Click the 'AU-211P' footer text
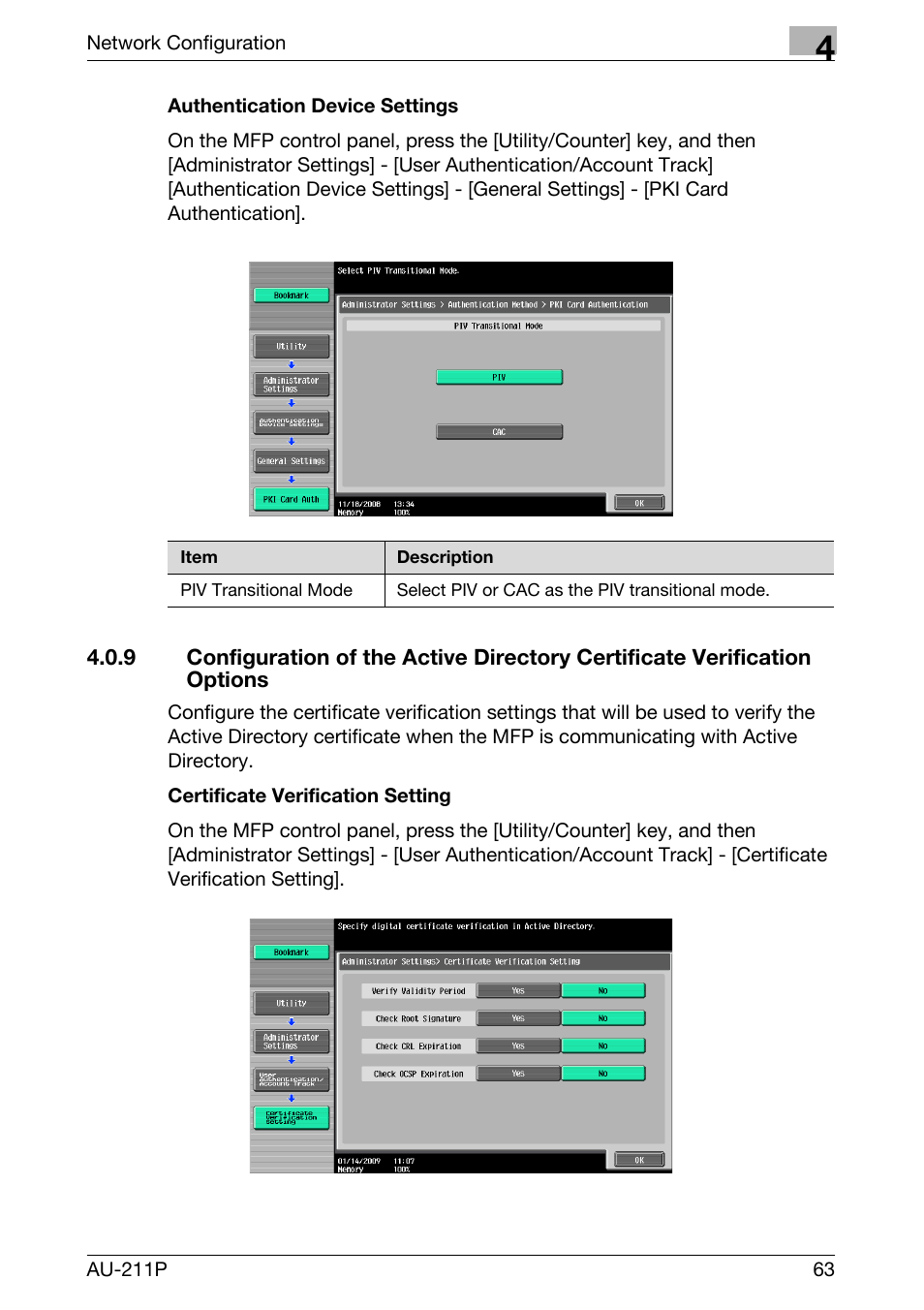This screenshot has height=1310, width=924. (x=127, y=1269)
